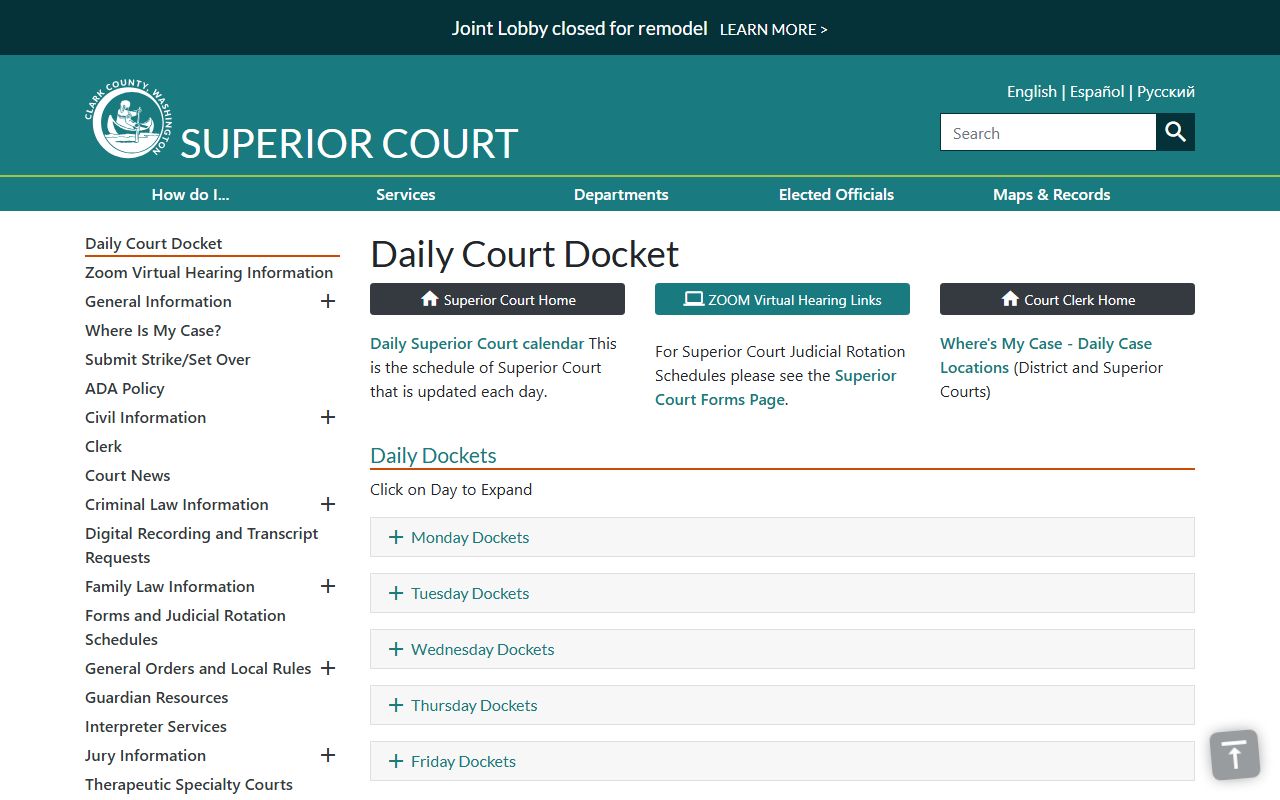Expand the Tuesday Dockets section
This screenshot has width=1280, height=800.
(x=782, y=593)
